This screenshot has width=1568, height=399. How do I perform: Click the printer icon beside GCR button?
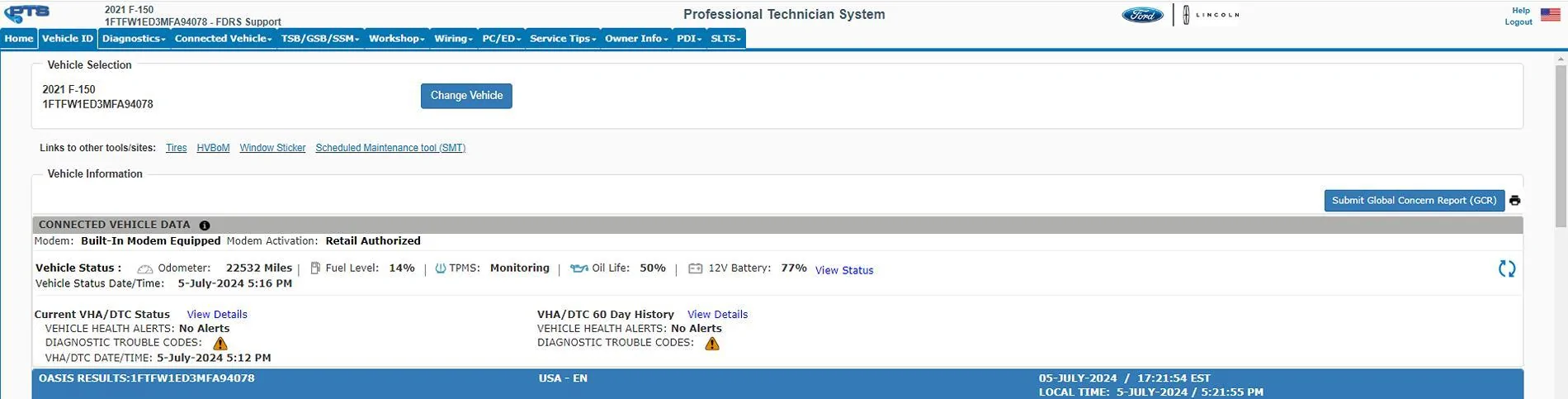[1514, 201]
